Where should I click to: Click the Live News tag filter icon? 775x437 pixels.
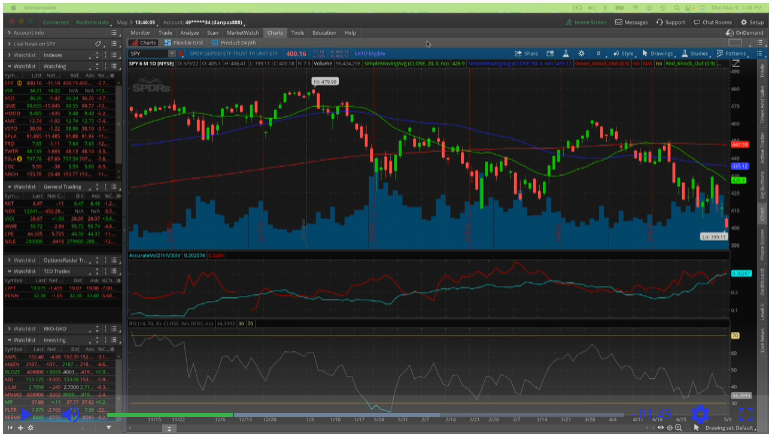(x=98, y=44)
